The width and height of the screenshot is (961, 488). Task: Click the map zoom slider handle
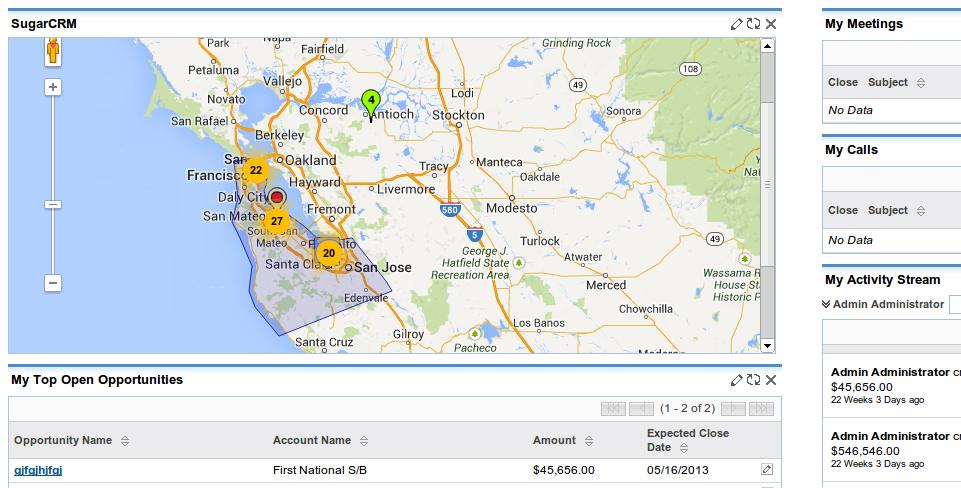point(53,204)
